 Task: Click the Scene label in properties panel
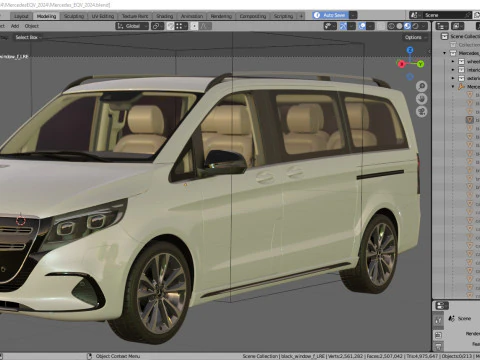[464, 318]
